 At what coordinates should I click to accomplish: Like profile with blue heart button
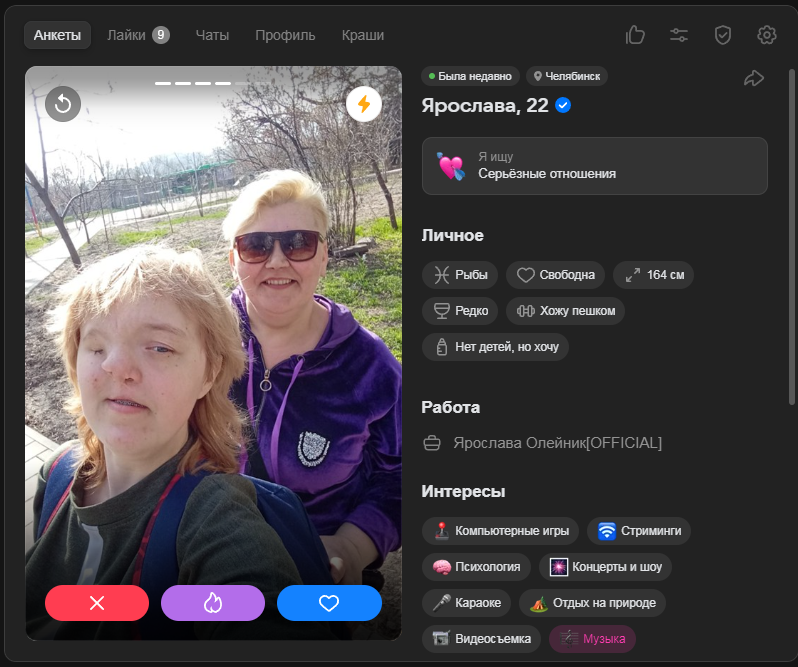pyautogui.click(x=329, y=603)
